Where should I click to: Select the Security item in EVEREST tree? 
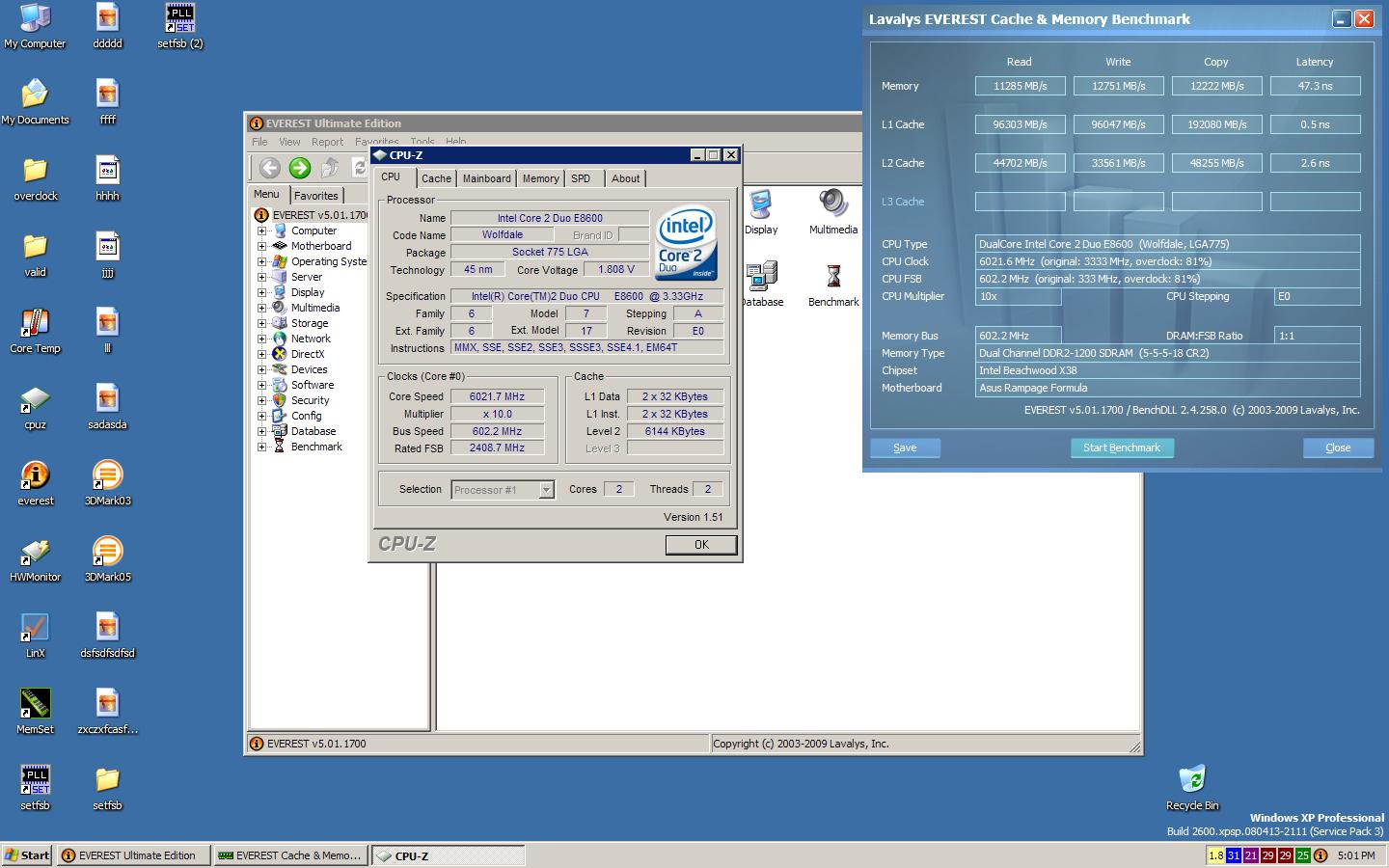click(x=310, y=400)
